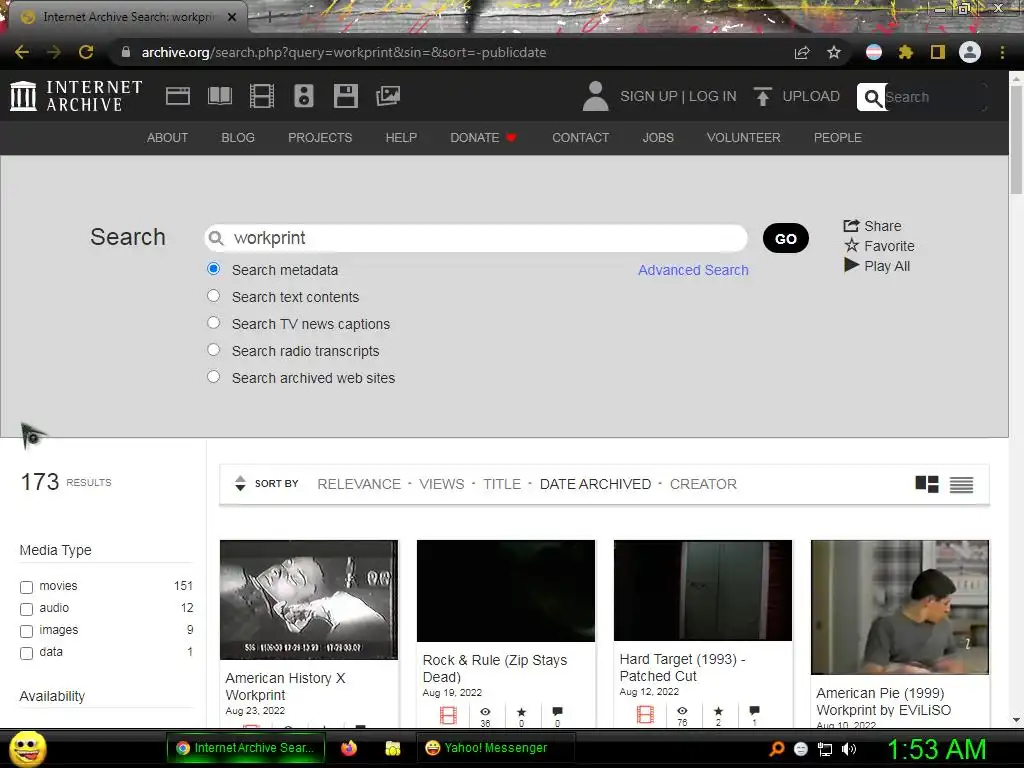
Task: Open the Audio speaker icon in header
Action: click(304, 96)
